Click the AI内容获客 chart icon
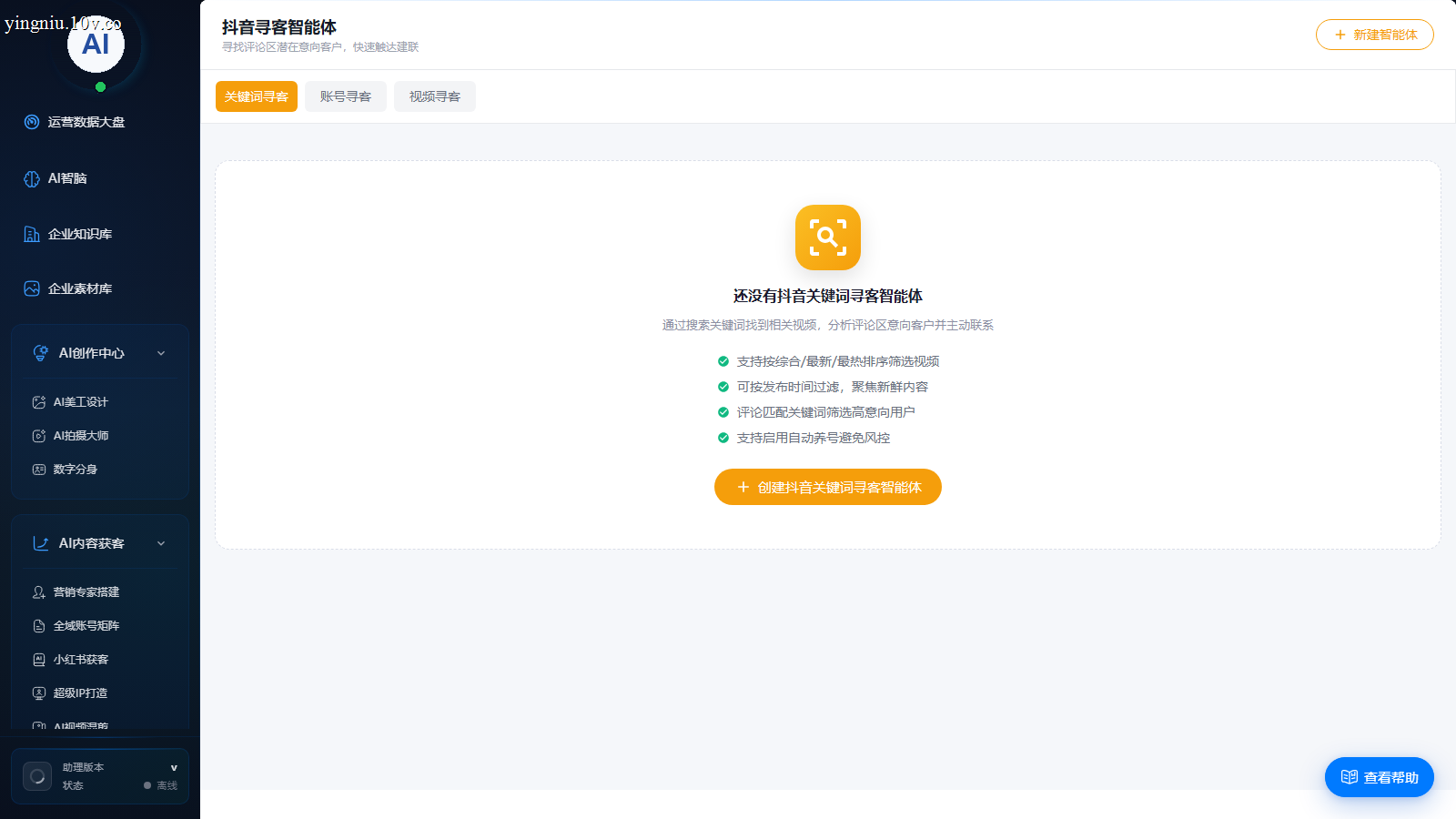The width and height of the screenshot is (1456, 819). 41,543
